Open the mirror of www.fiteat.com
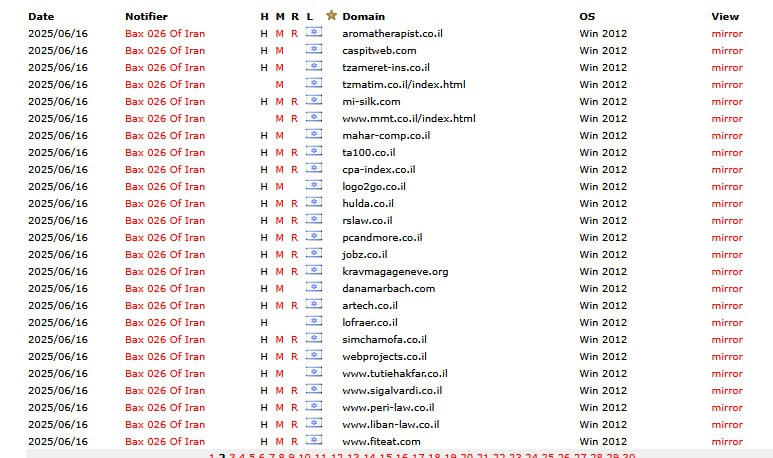The height and width of the screenshot is (458, 773). 727,442
